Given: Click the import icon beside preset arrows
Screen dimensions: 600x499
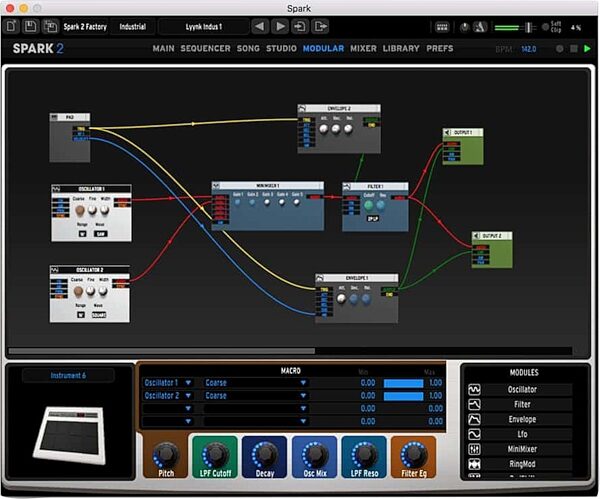Looking at the screenshot, I should [300, 26].
